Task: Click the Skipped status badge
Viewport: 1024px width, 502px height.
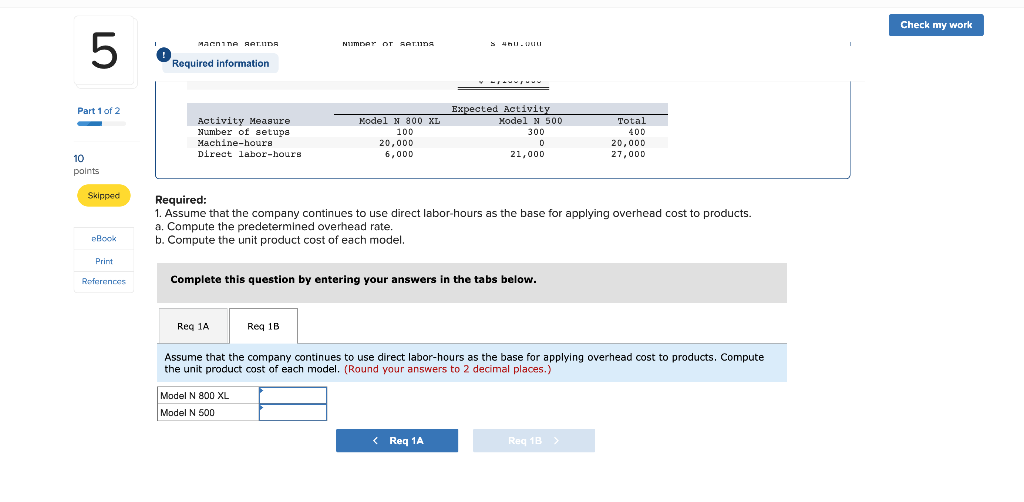Action: [104, 195]
